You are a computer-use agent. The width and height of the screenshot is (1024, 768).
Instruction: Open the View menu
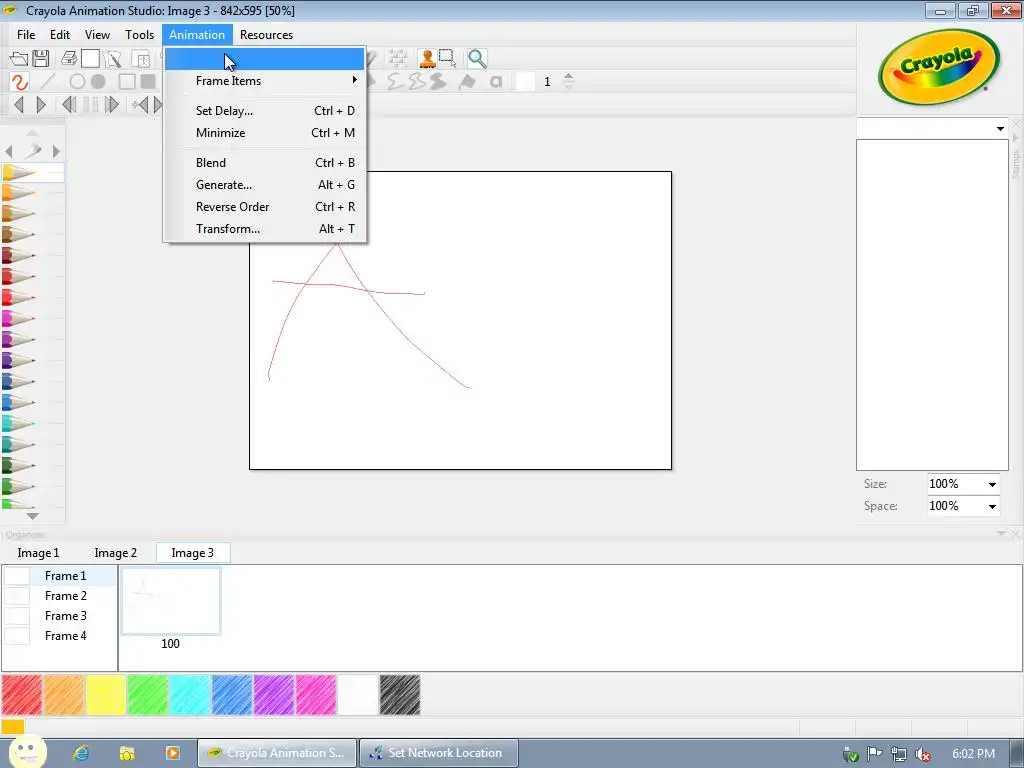(97, 35)
